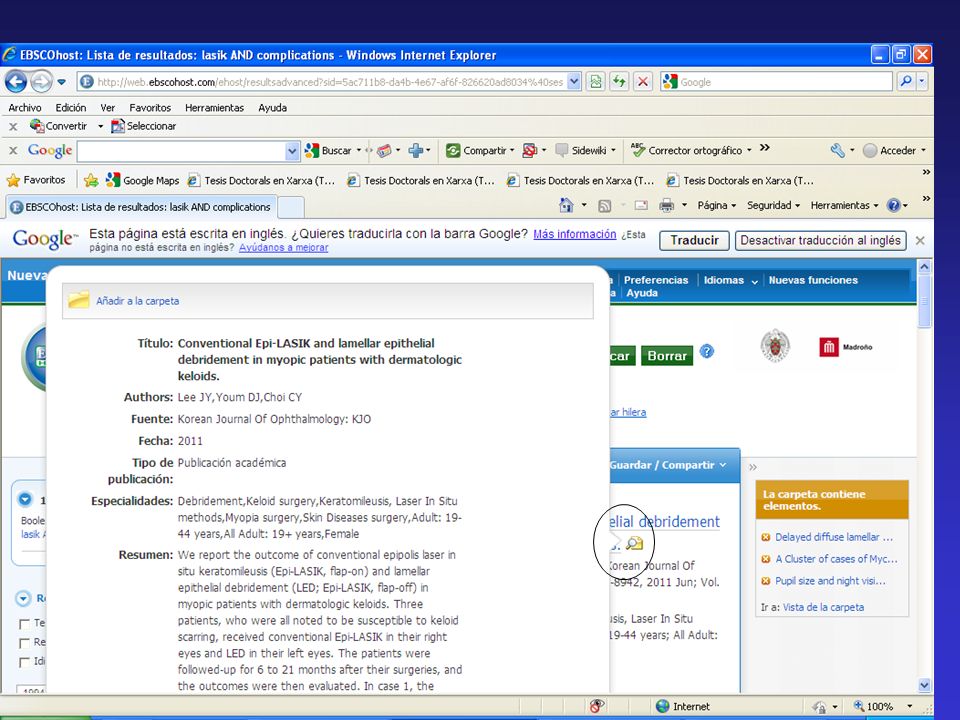Click the blue plus icon on Google toolbar
The width and height of the screenshot is (960, 720).
[416, 151]
